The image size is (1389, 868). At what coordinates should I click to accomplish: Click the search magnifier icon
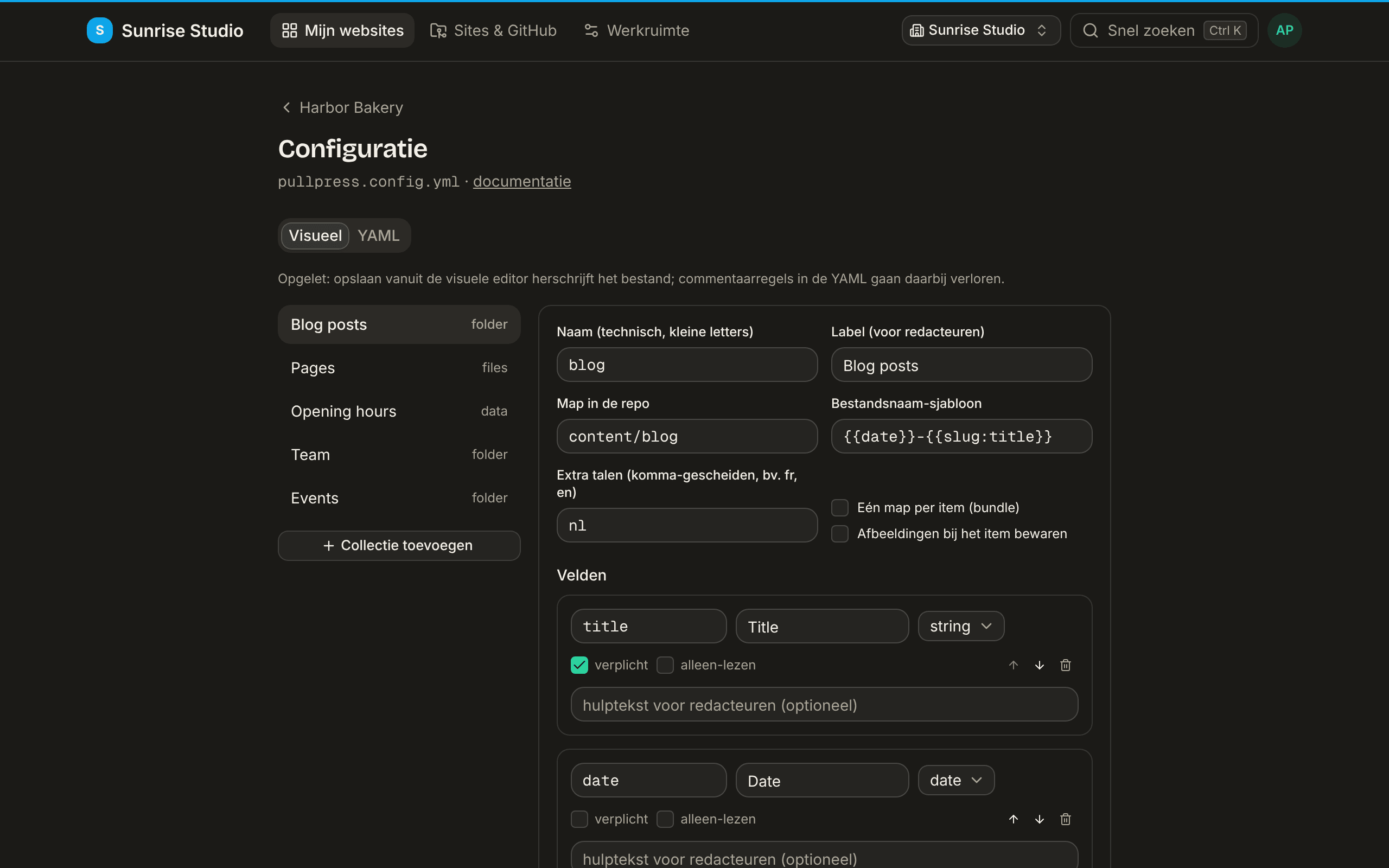click(1090, 30)
